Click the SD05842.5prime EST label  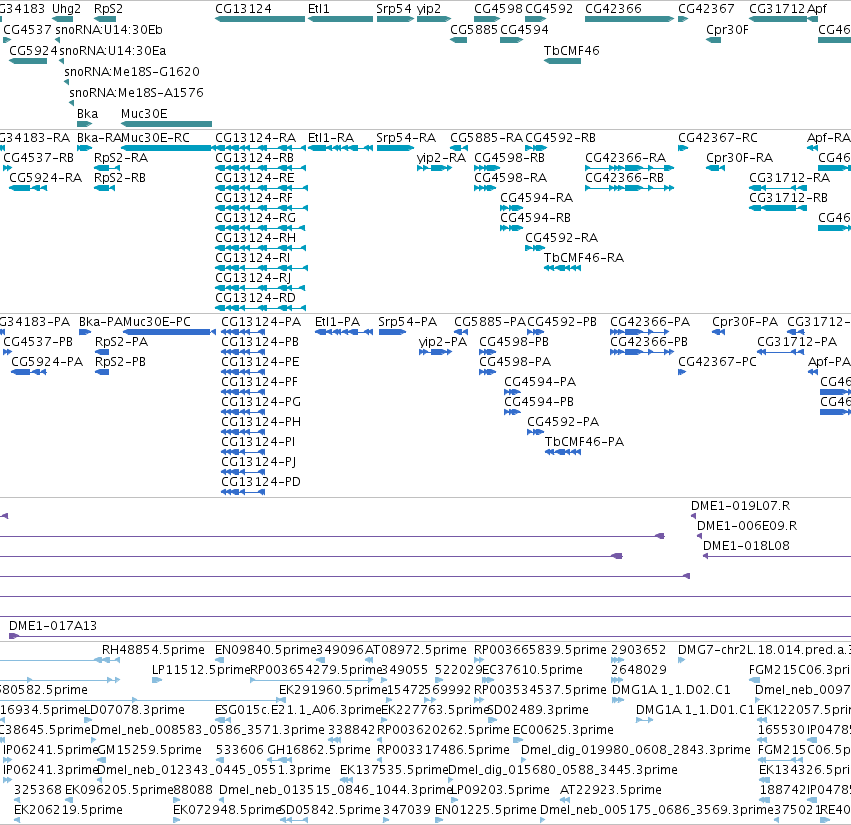[329, 810]
